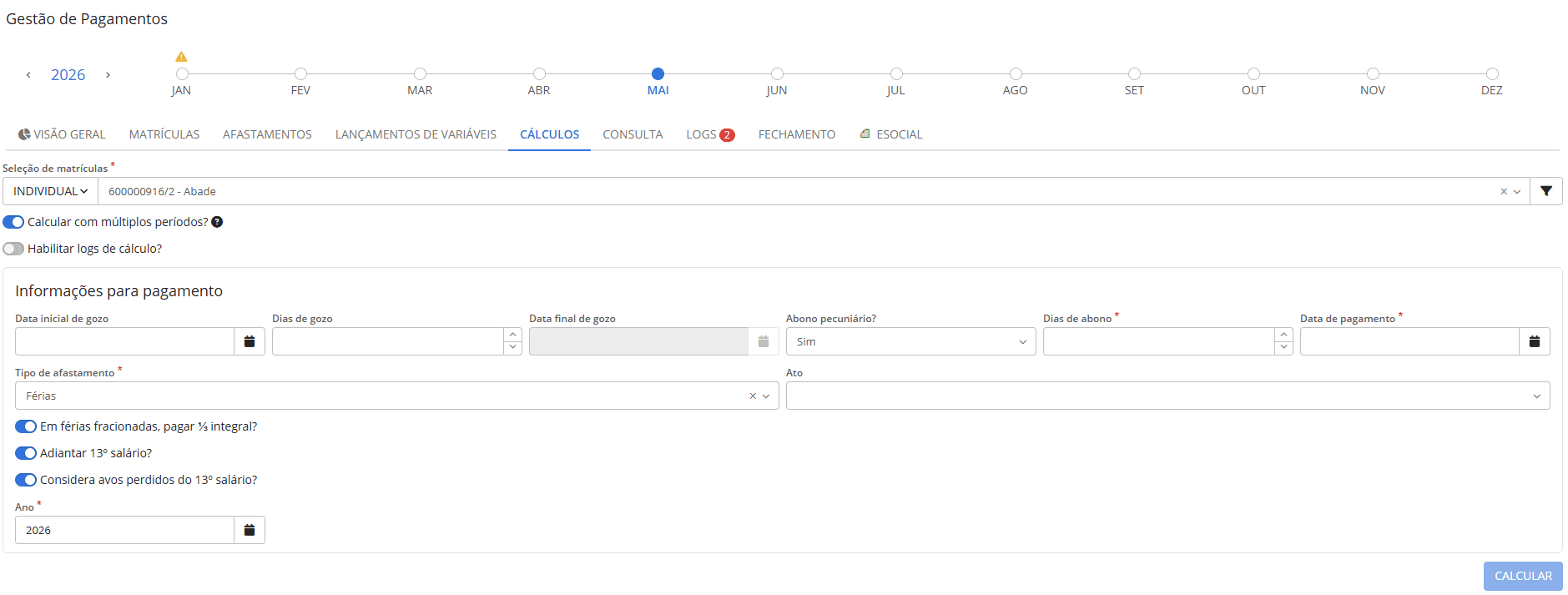Screen dimensions: 1568x595
Task: Click the Data de pagamento field
Action: point(1409,341)
